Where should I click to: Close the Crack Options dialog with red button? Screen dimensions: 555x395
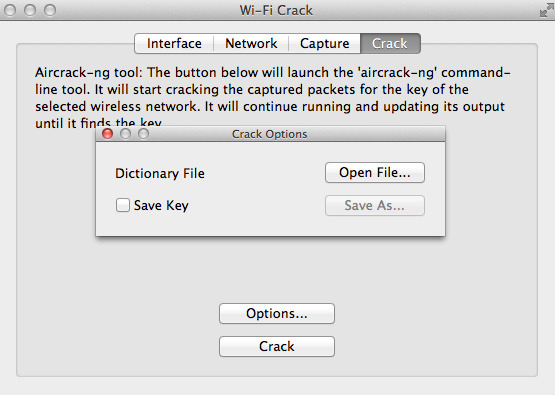[107, 134]
